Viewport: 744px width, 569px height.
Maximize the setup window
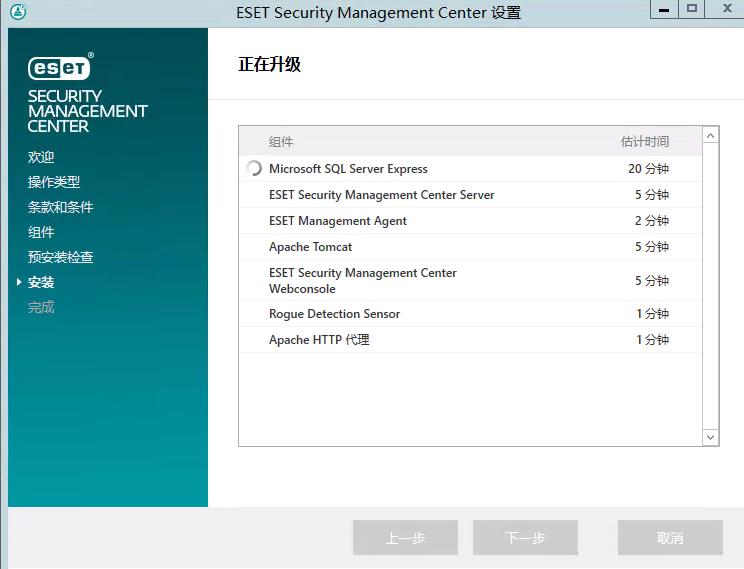tap(692, 9)
